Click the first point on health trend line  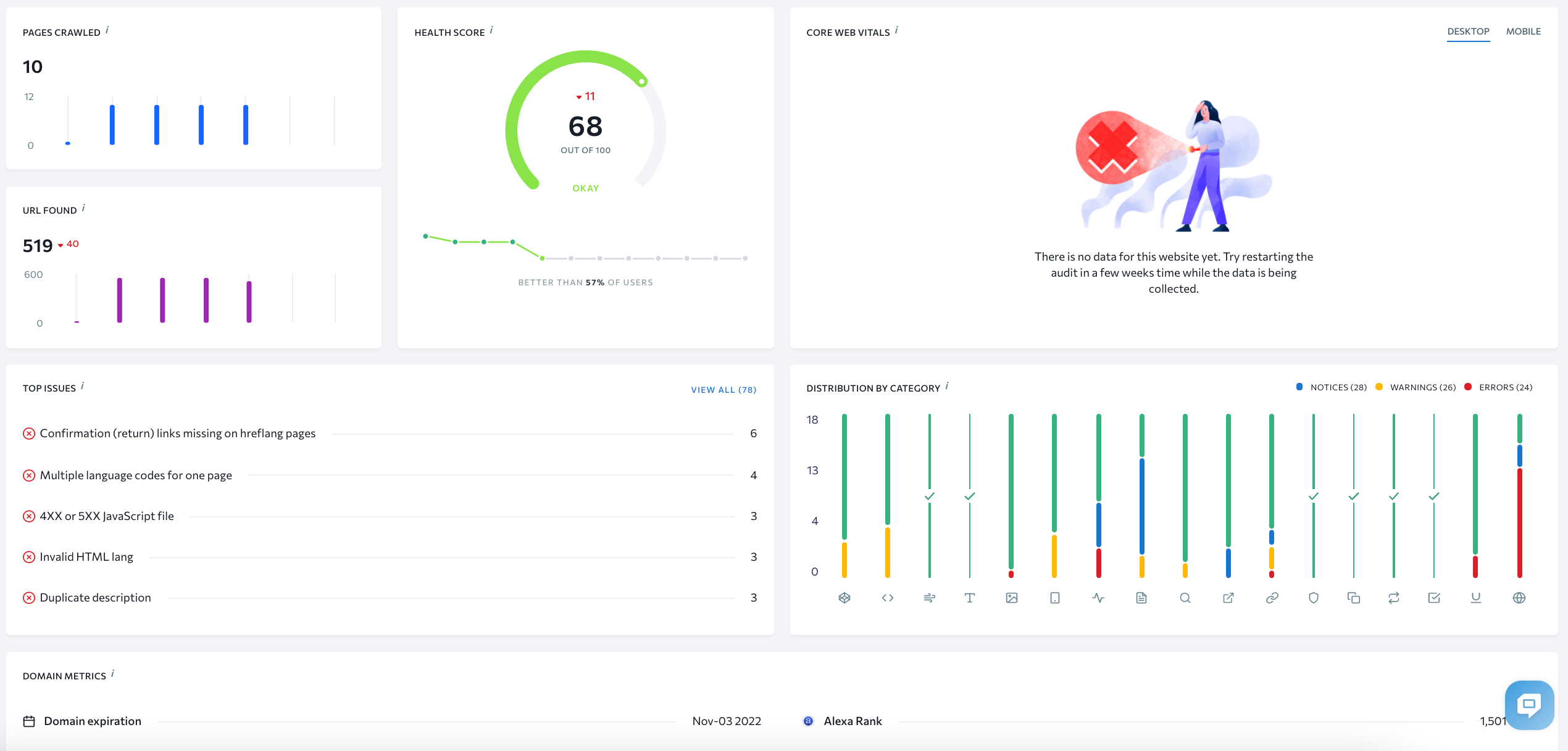point(425,236)
